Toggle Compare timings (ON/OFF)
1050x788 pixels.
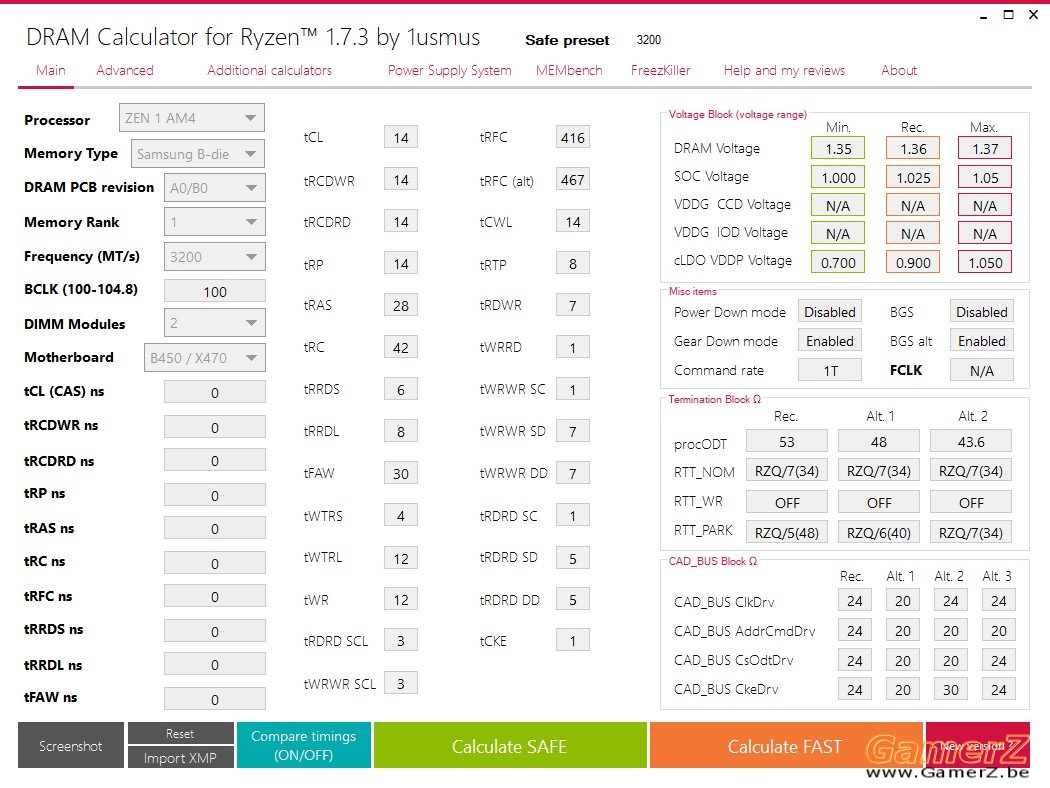tap(303, 745)
